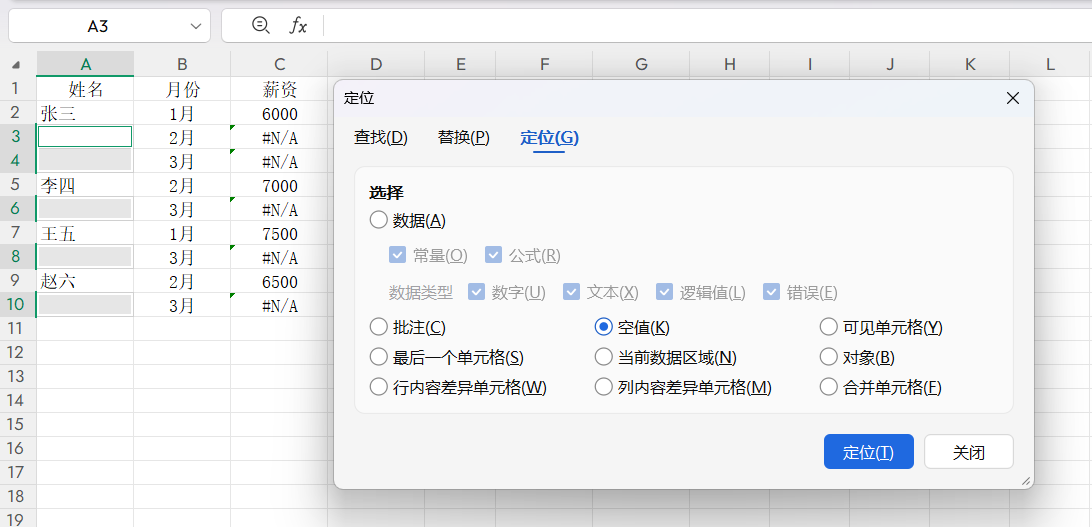Choose 行内容差异单元格(W) option
1092x527 pixels.
378,387
